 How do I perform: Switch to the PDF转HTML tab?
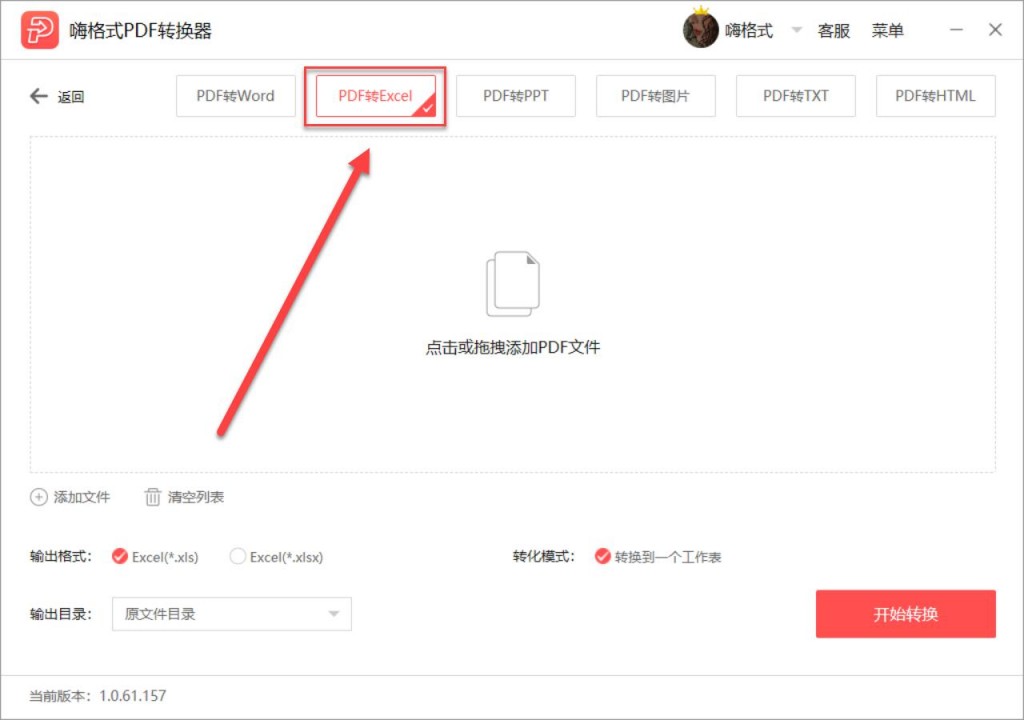pyautogui.click(x=936, y=96)
